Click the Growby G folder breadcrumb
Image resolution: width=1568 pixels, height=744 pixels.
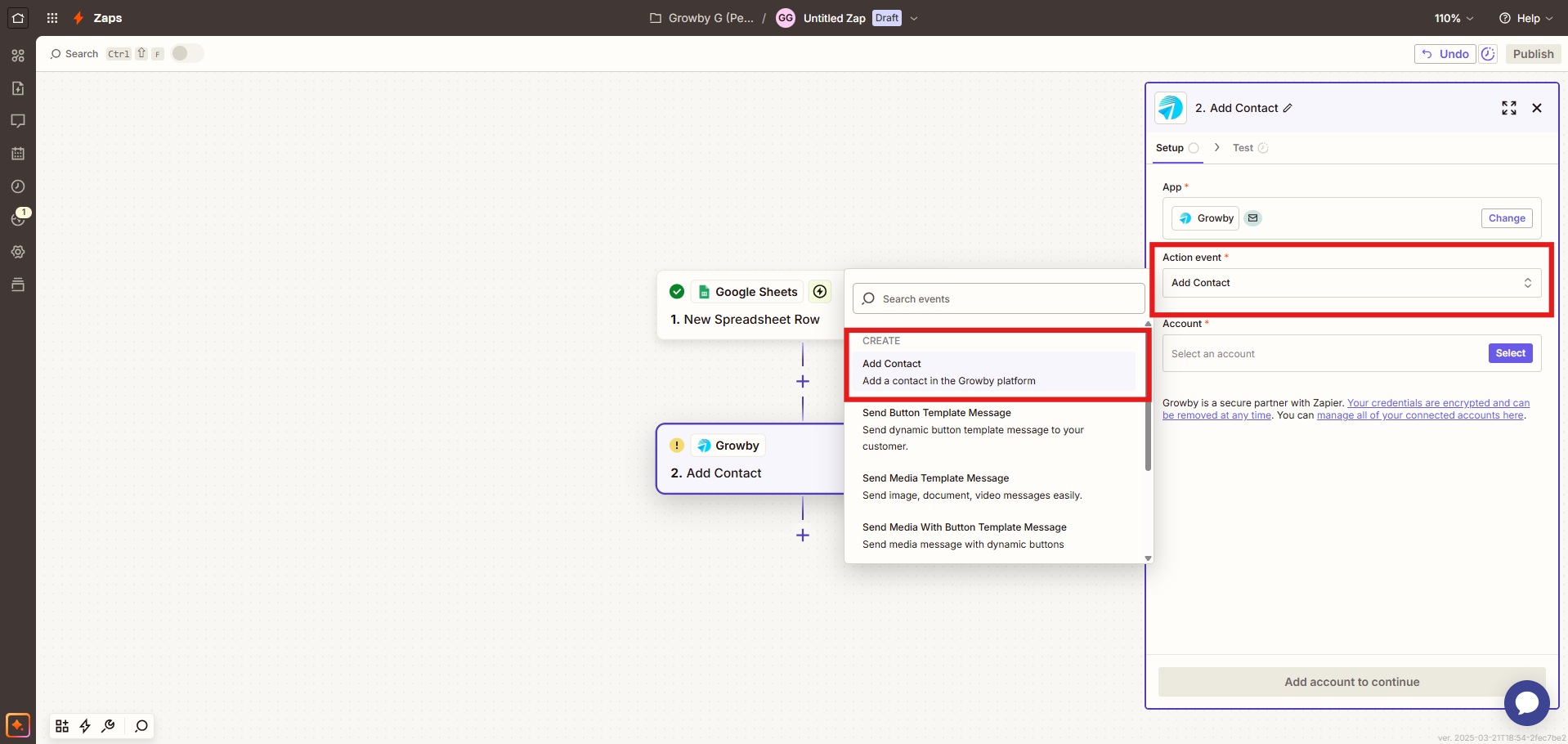point(710,18)
